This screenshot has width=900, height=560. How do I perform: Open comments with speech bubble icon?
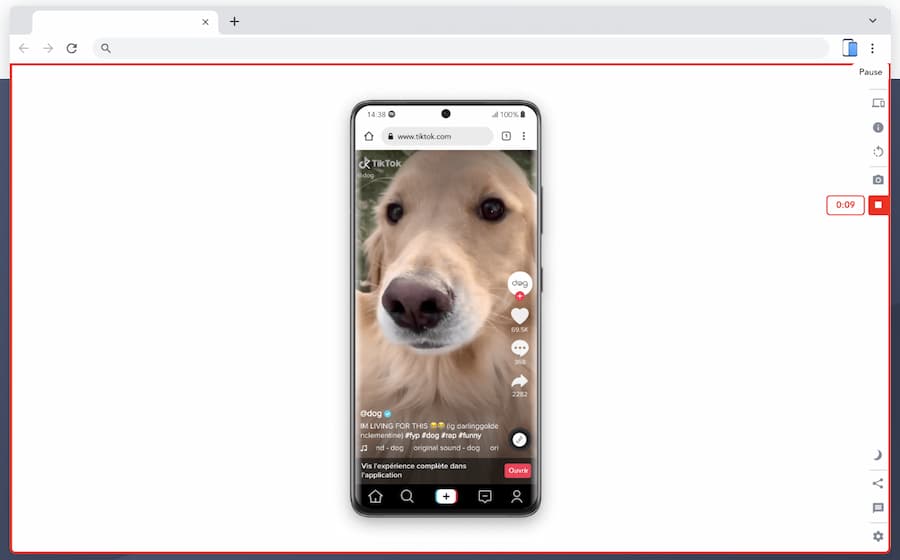519,348
